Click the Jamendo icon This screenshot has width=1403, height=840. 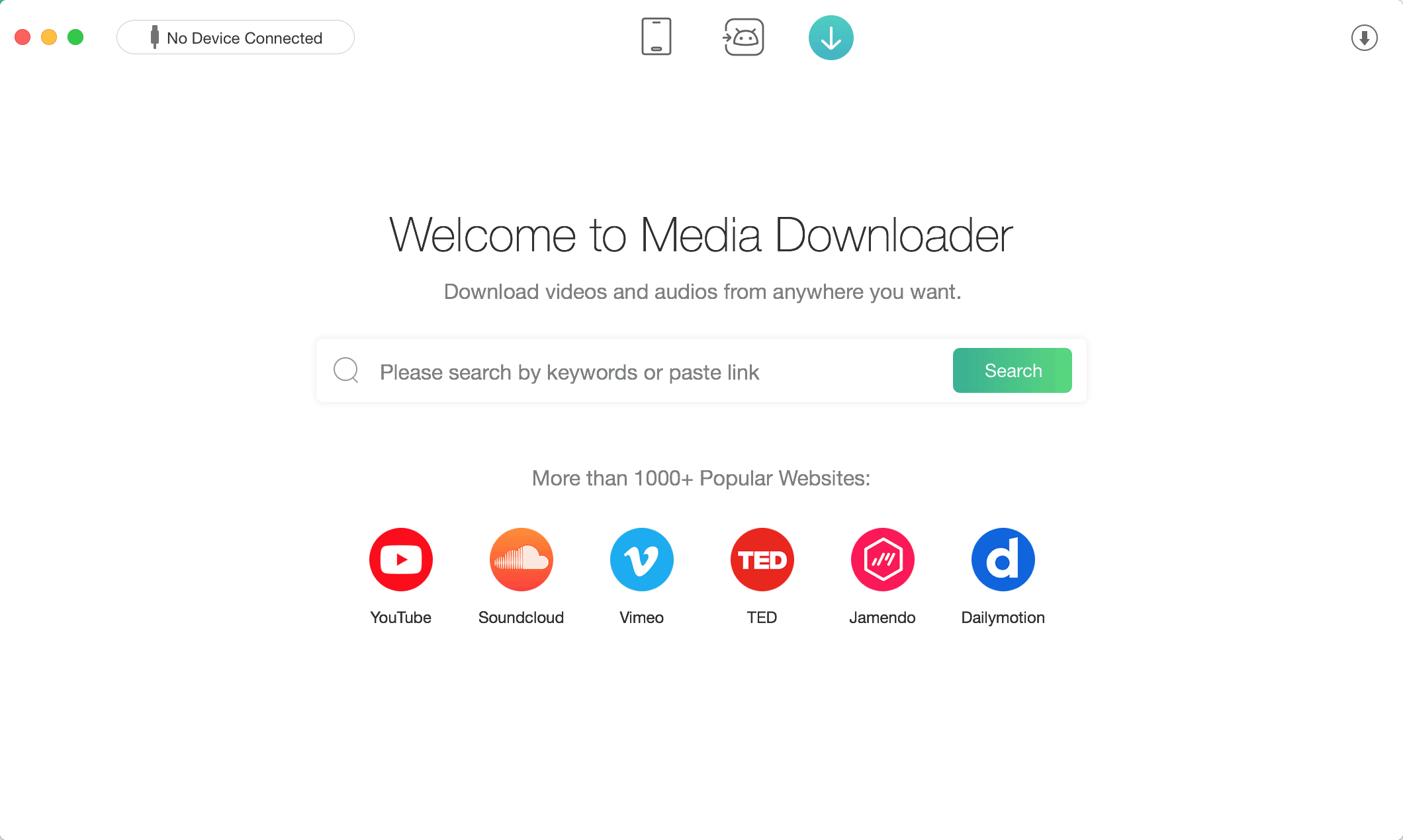tap(882, 560)
